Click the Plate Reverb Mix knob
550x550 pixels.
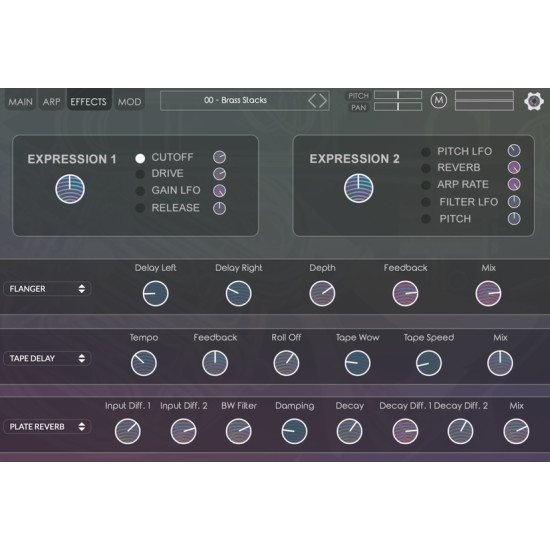tap(516, 431)
